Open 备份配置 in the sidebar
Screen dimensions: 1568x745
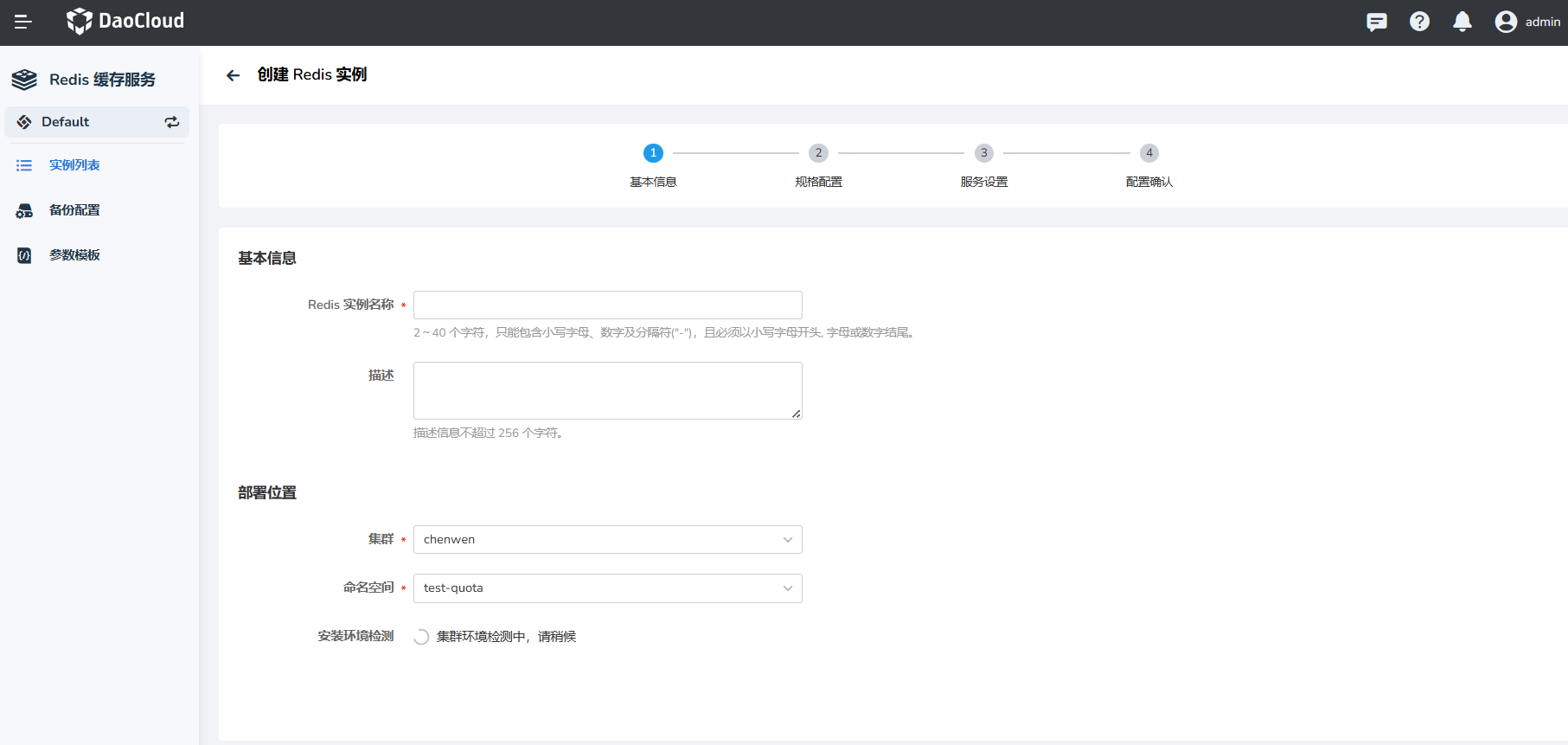click(x=74, y=210)
